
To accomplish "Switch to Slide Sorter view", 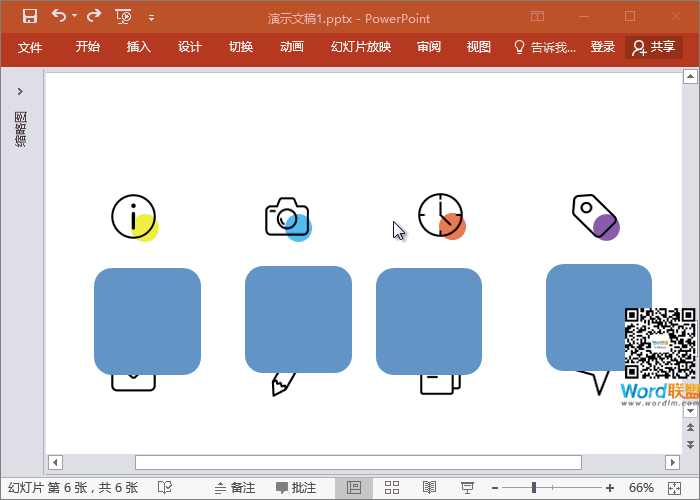I will 392,488.
